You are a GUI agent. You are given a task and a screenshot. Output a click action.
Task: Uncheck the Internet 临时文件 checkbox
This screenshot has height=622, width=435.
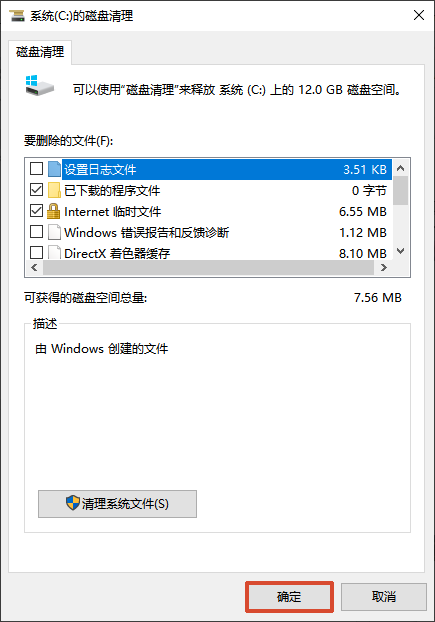point(36,211)
